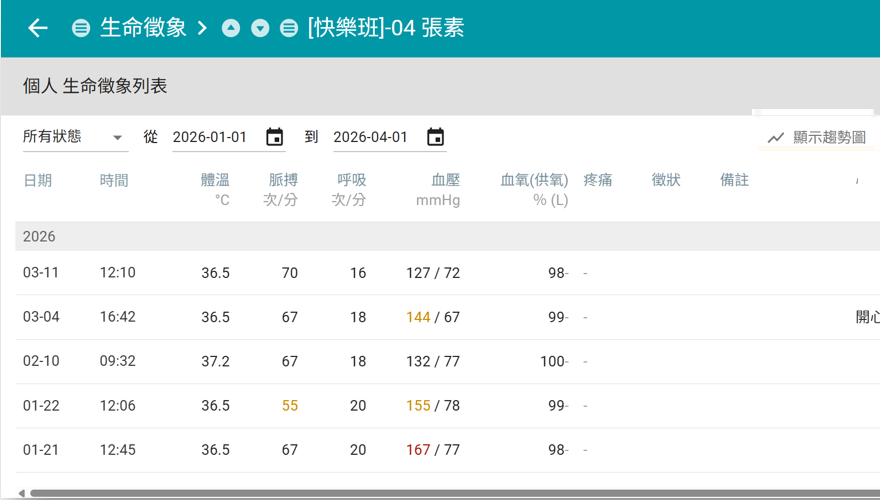Open resident list menu icon before 快樂班
The image size is (880, 500).
pyautogui.click(x=289, y=27)
